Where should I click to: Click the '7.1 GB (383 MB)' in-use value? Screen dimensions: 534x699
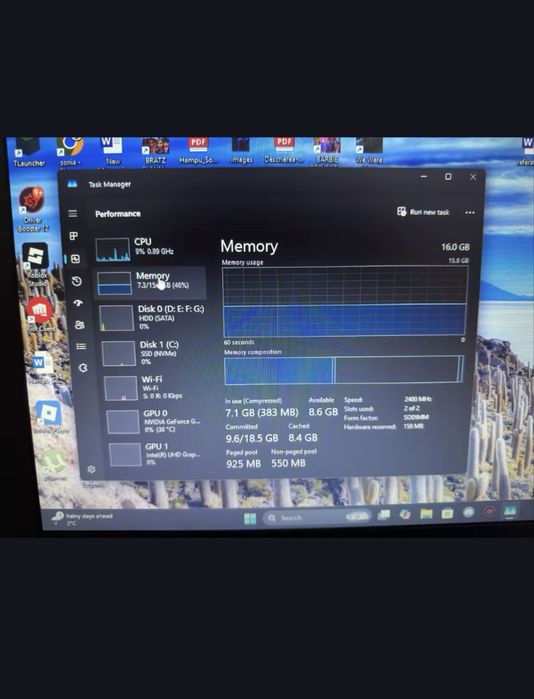(262, 412)
